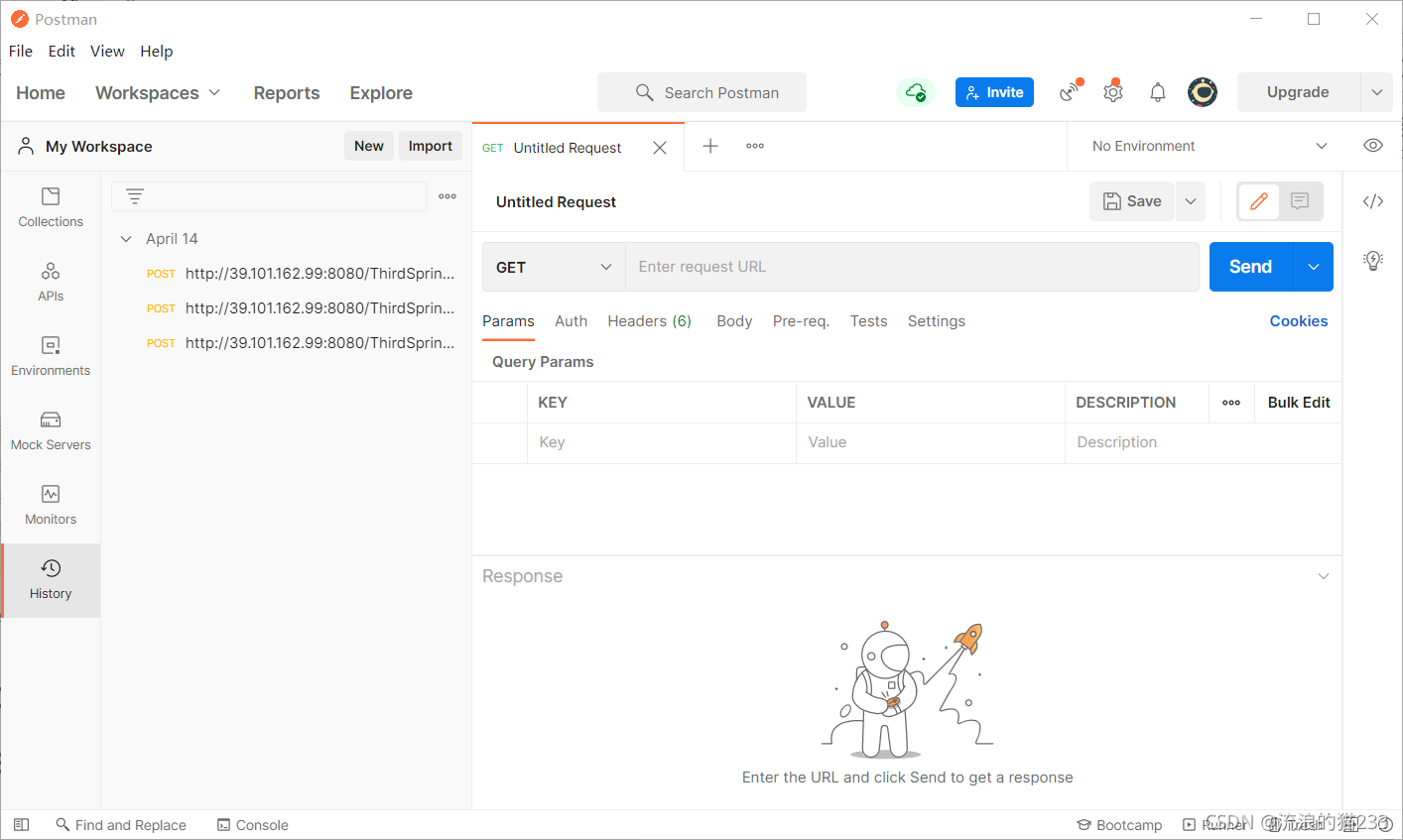Open the View menu
1403x840 pixels.
107,52
